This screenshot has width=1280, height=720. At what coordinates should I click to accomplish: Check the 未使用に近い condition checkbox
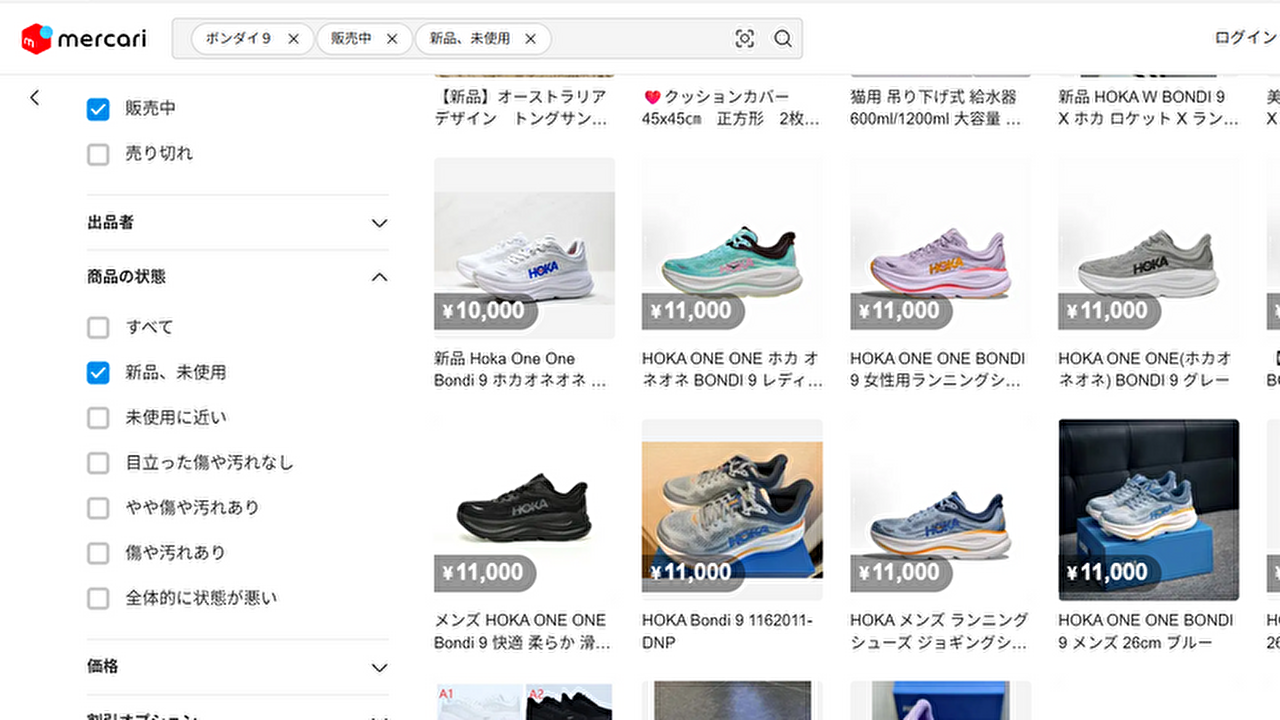tap(98, 418)
